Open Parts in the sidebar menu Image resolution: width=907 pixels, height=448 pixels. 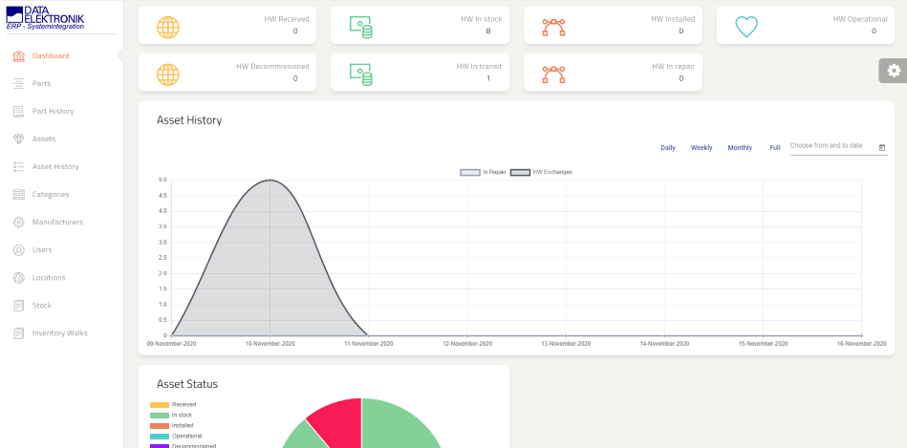coord(42,84)
